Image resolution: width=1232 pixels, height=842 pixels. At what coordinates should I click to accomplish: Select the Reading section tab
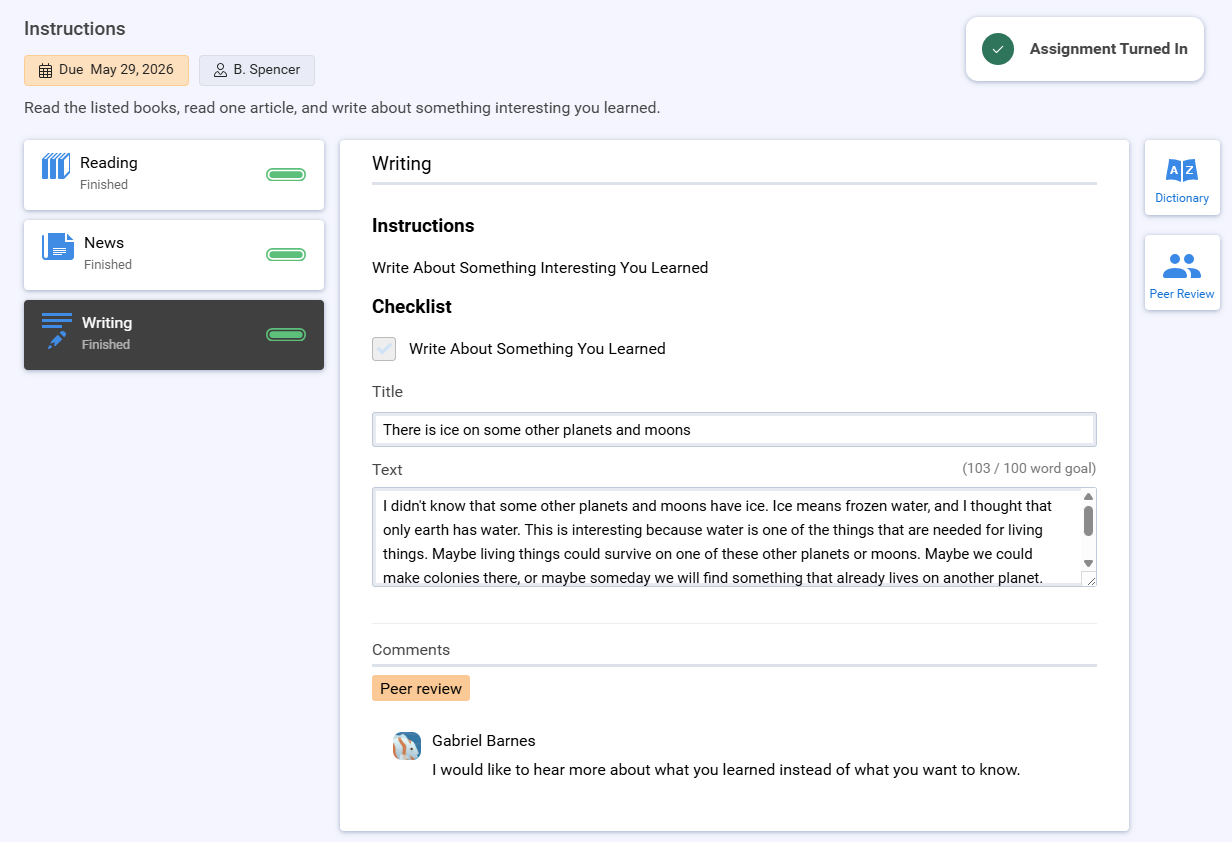pyautogui.click(x=174, y=175)
